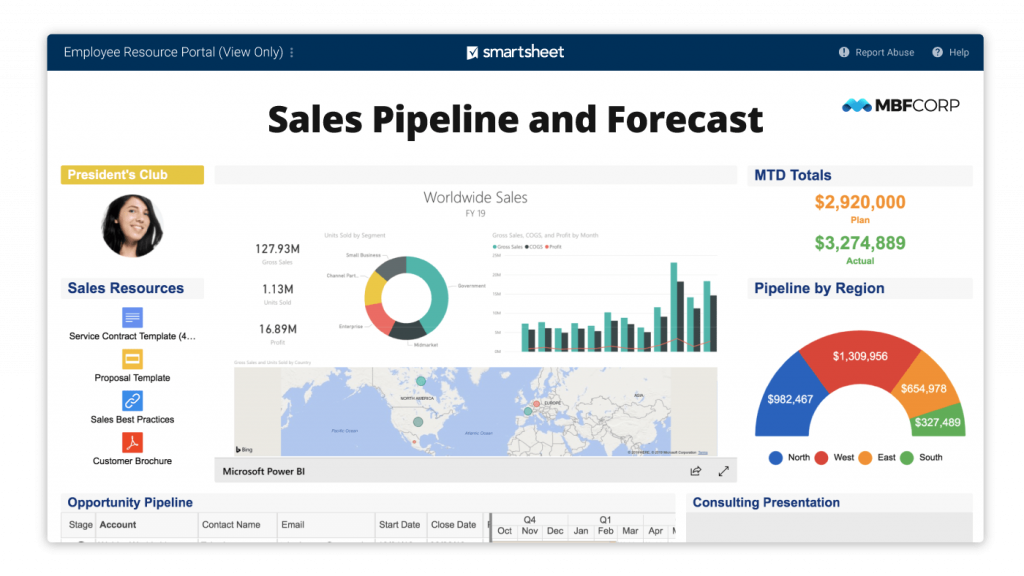Click the Sales Best Practices link icon
Image resolution: width=1024 pixels, height=576 pixels.
[x=131, y=402]
